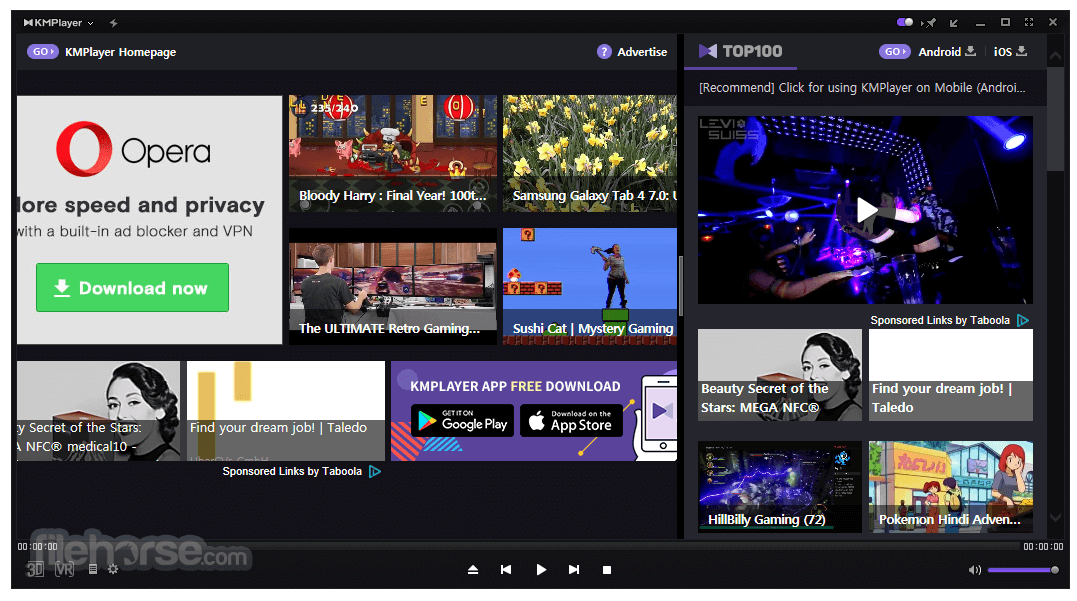Screen dimensions: 1077x601
Task: Toggle the purple switch in title bar
Action: coord(905,22)
